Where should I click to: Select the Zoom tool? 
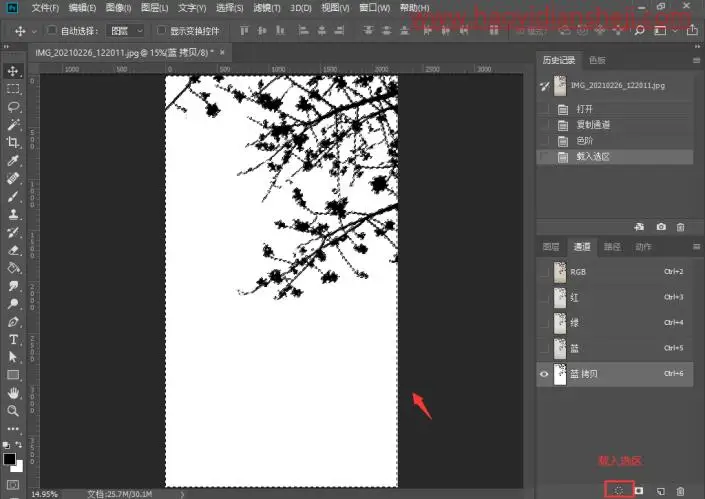(13, 410)
